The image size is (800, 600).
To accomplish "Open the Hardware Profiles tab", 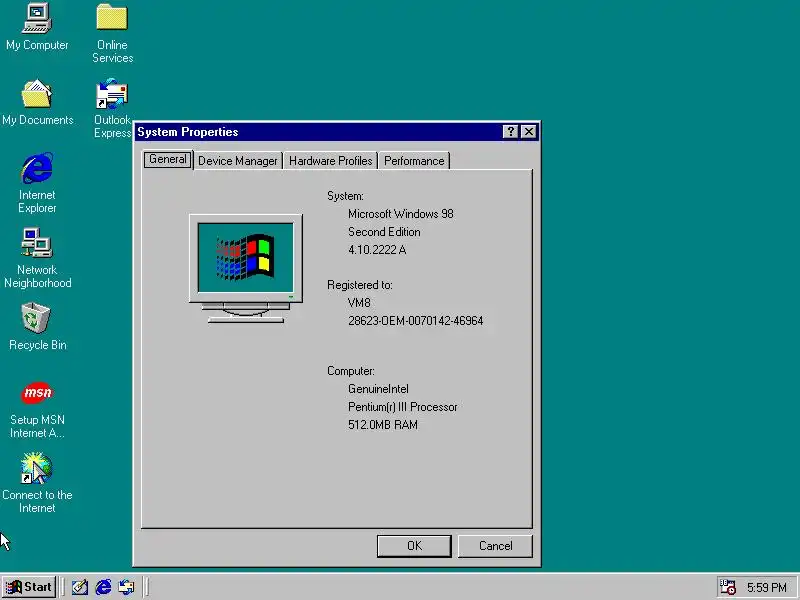I will (x=331, y=161).
